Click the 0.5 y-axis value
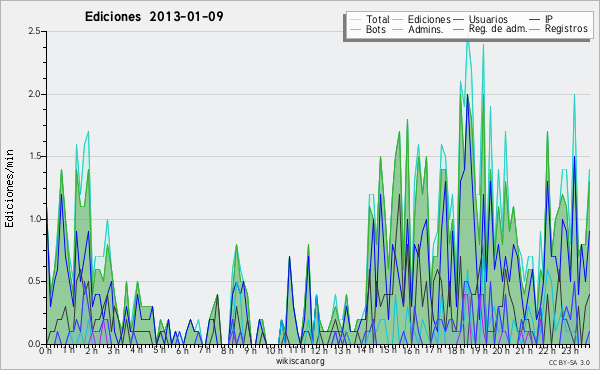The image size is (600, 370). 34,282
